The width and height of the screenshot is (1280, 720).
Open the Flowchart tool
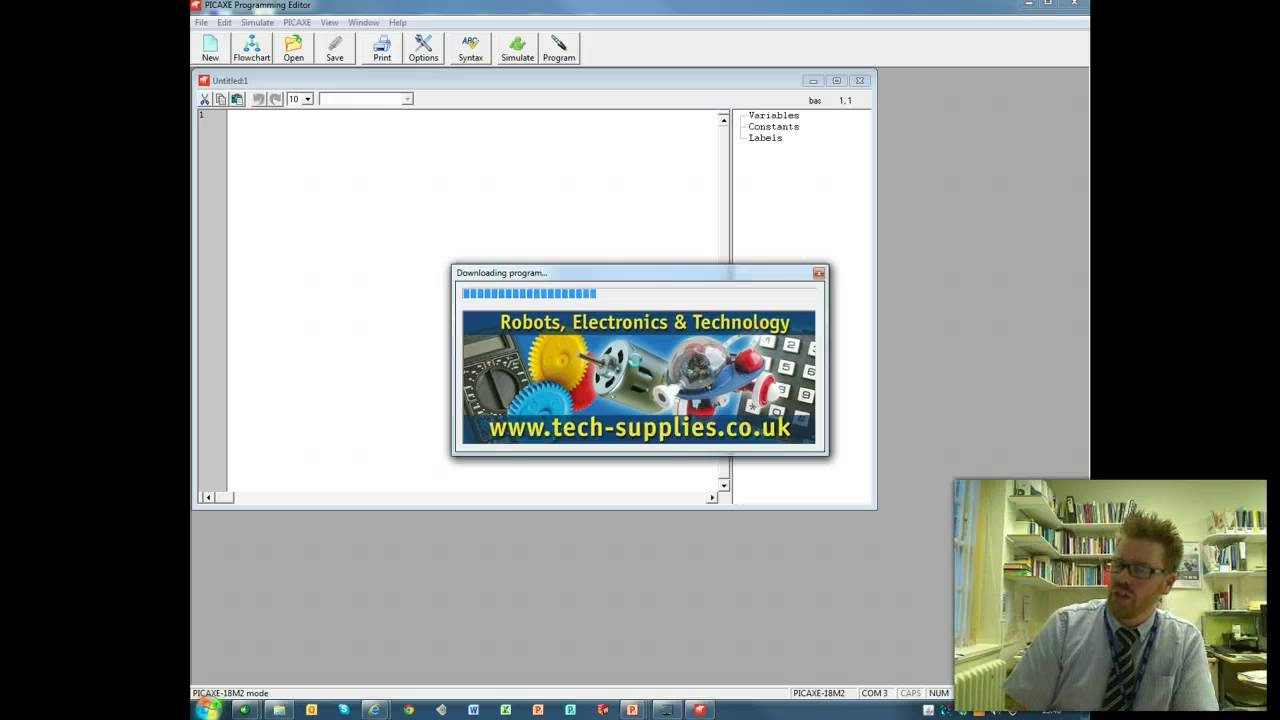251,48
